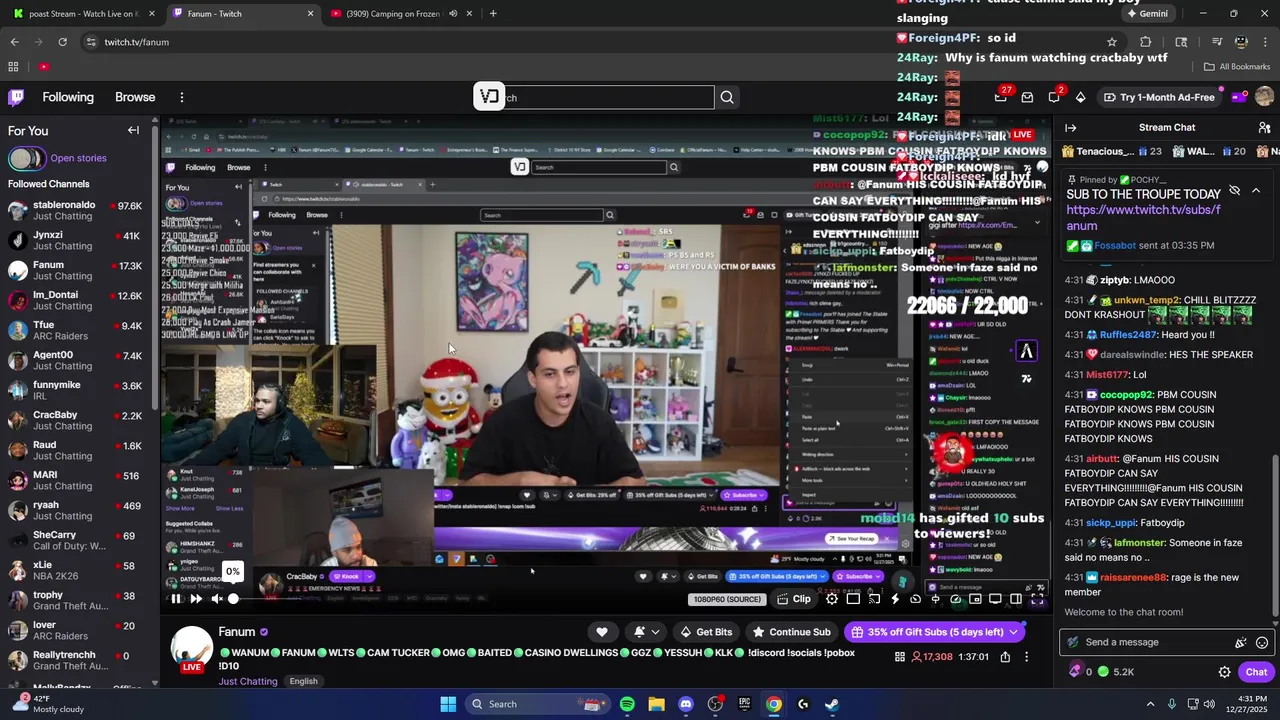Click the Twitch search magnifier button
1280x720 pixels.
tap(727, 97)
